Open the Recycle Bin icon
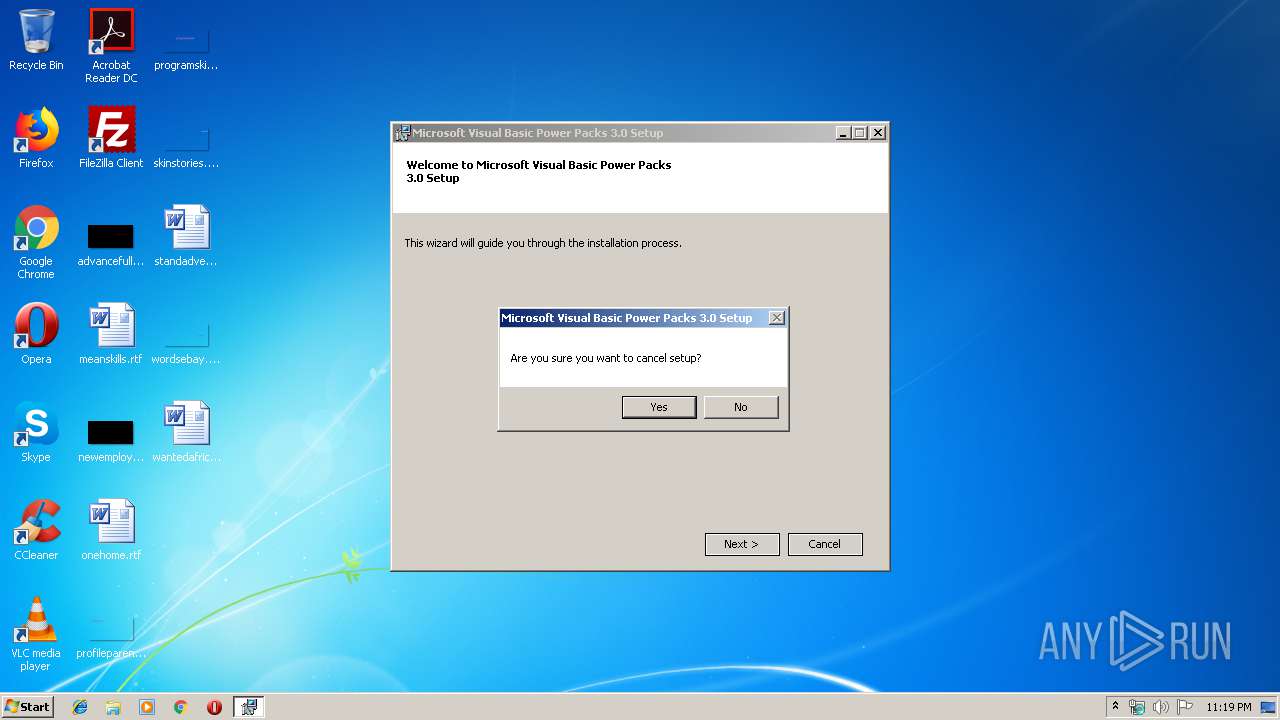This screenshot has height=720, width=1280. pos(36,41)
